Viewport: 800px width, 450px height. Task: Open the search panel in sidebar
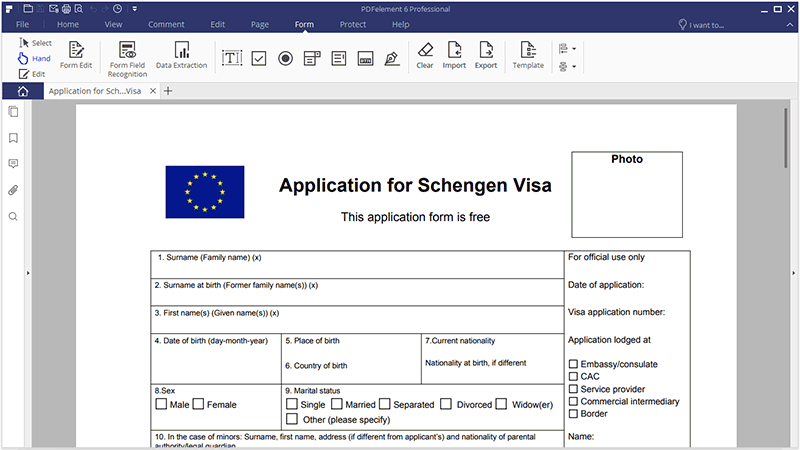[x=13, y=216]
